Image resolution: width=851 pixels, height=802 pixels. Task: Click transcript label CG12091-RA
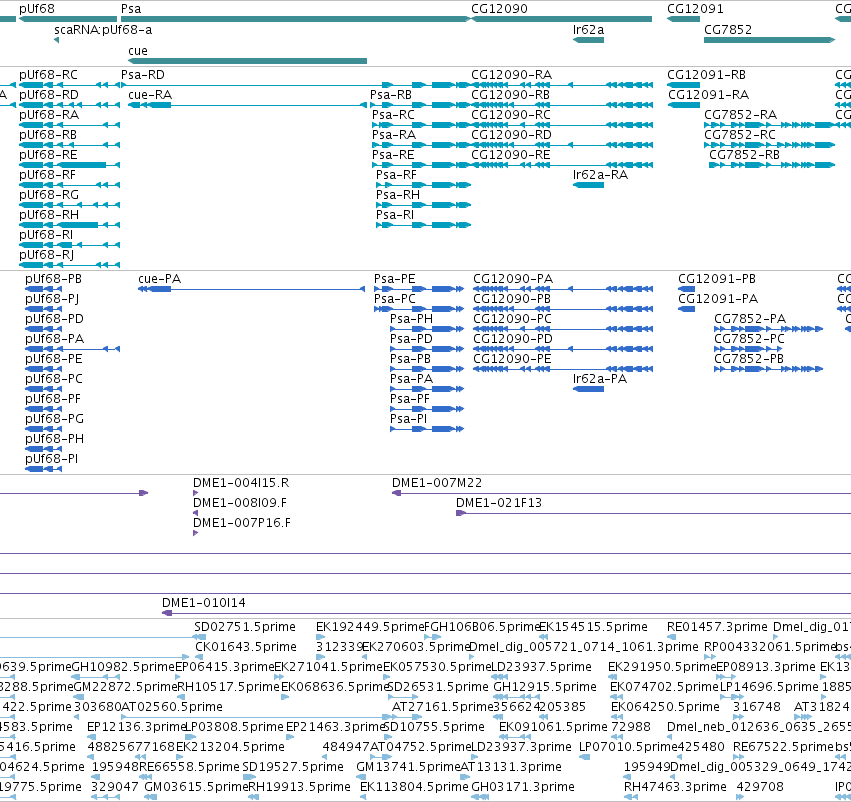tap(708, 95)
